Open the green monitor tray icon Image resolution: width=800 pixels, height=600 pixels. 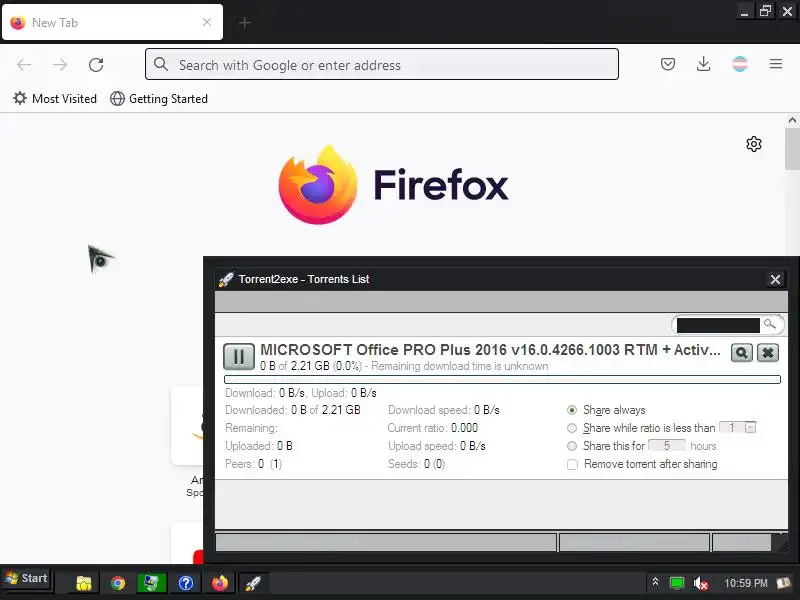click(x=677, y=583)
